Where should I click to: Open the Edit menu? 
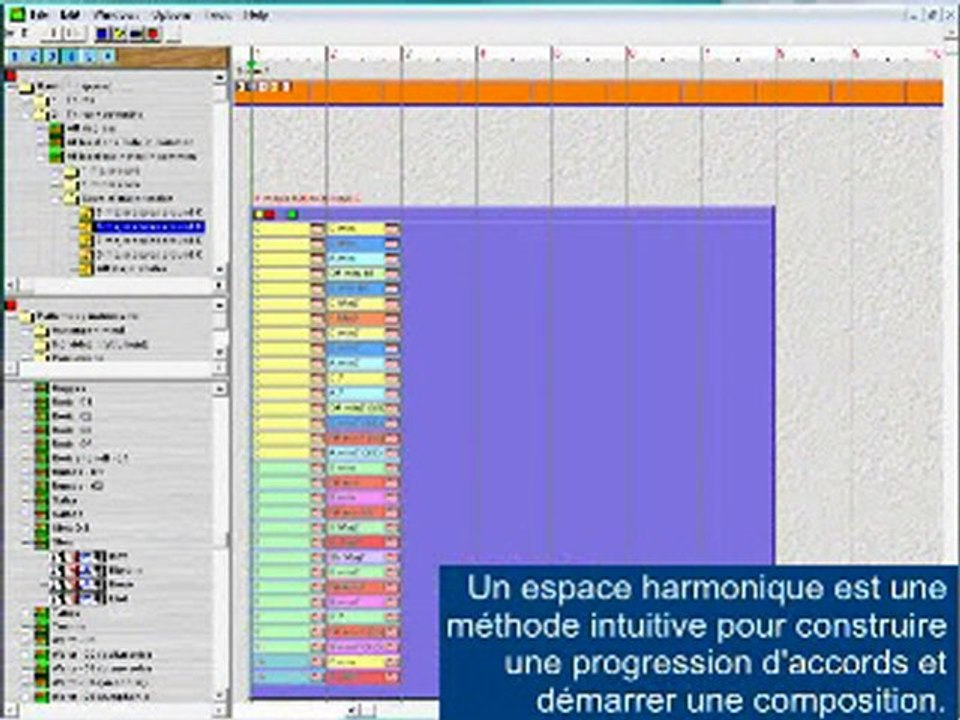coord(70,15)
